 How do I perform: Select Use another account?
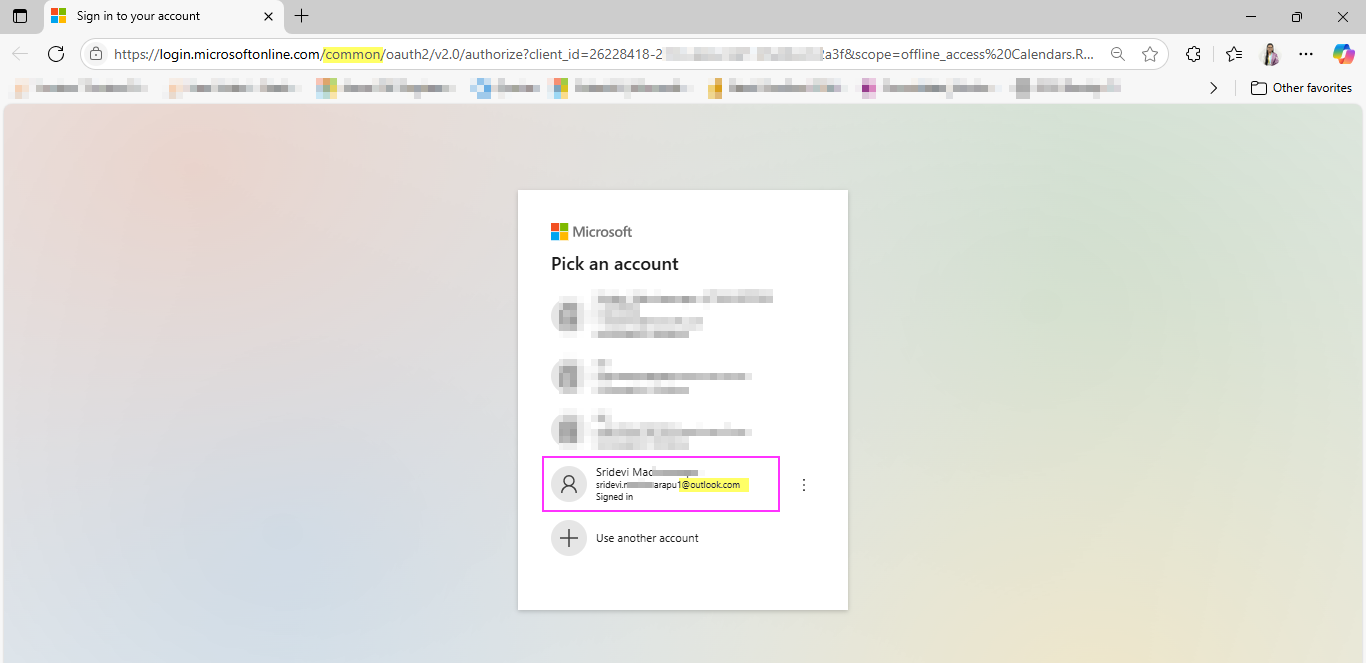coord(646,537)
